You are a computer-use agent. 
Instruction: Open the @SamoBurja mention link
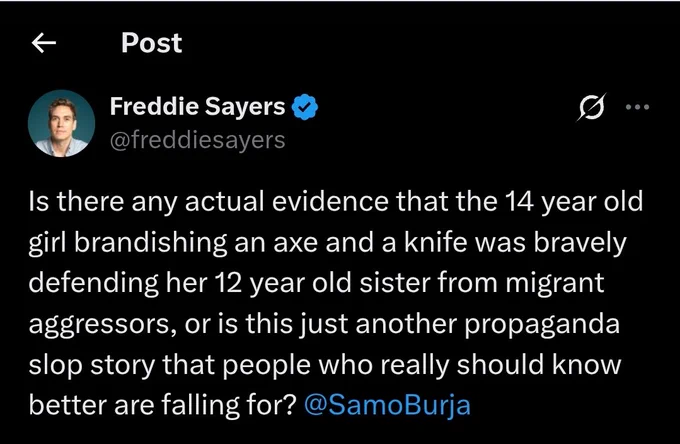pos(387,405)
